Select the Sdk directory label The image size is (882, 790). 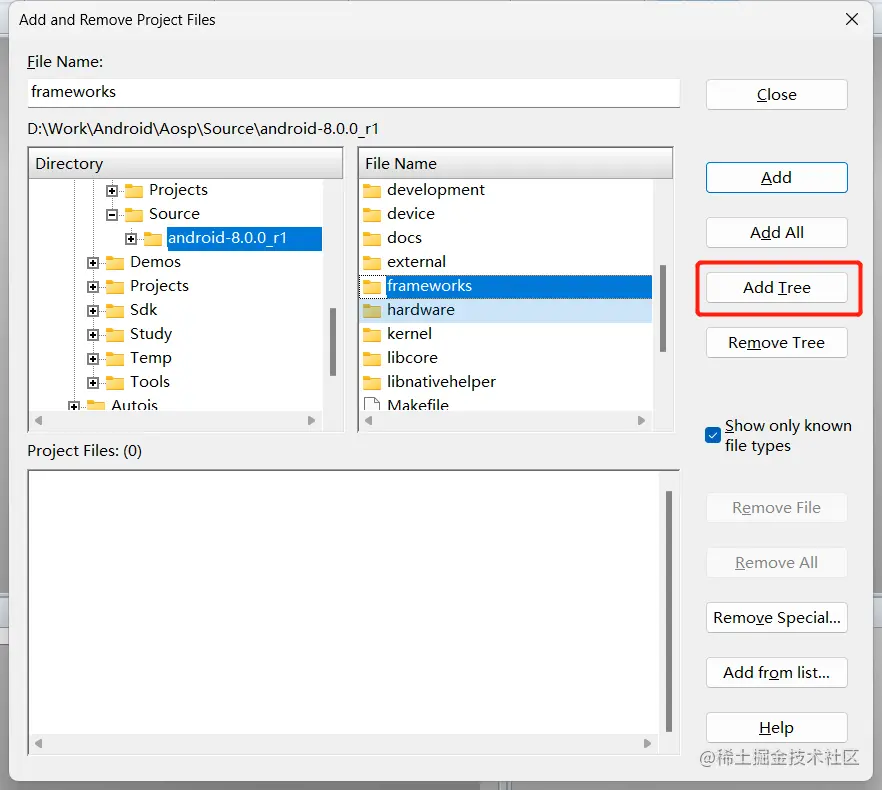pos(143,310)
